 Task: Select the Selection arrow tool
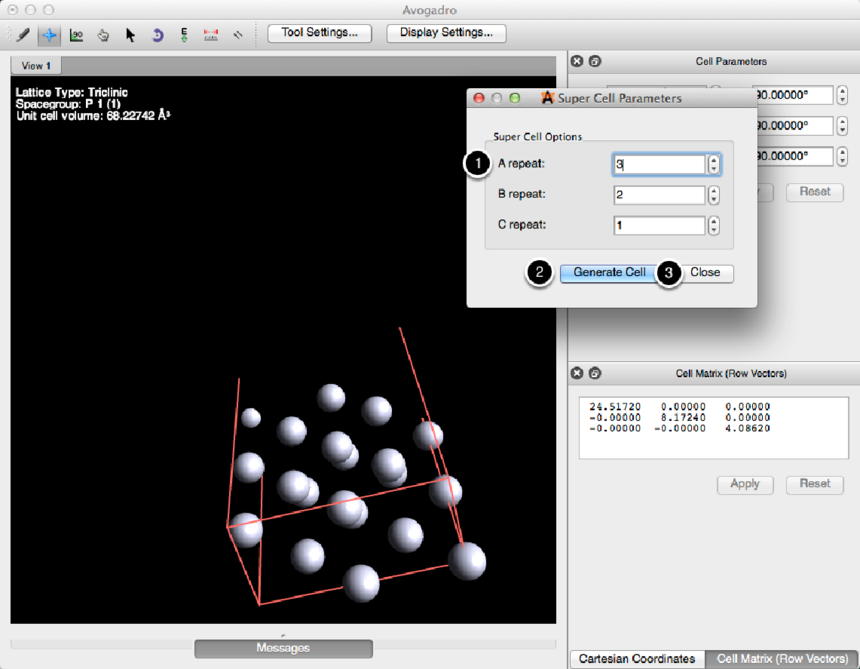point(130,35)
